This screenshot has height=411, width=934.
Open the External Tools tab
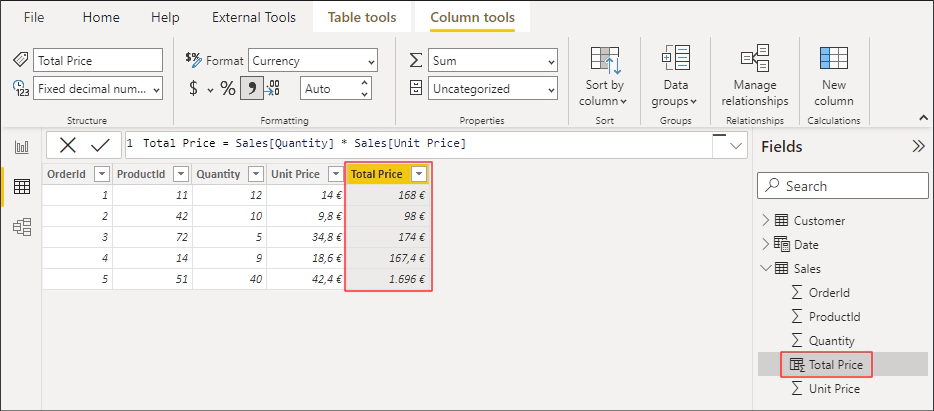coord(254,17)
